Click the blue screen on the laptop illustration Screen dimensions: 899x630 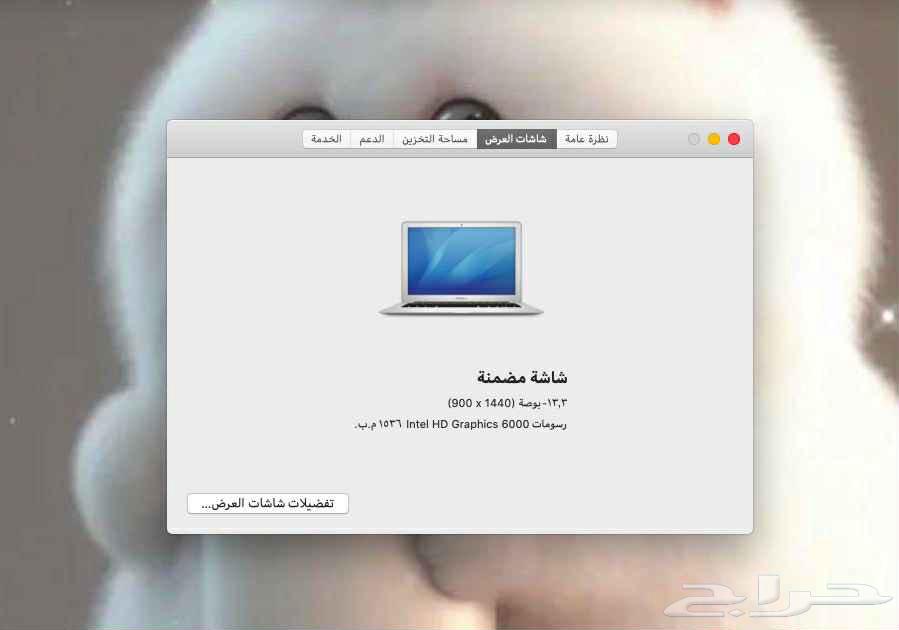[461, 260]
